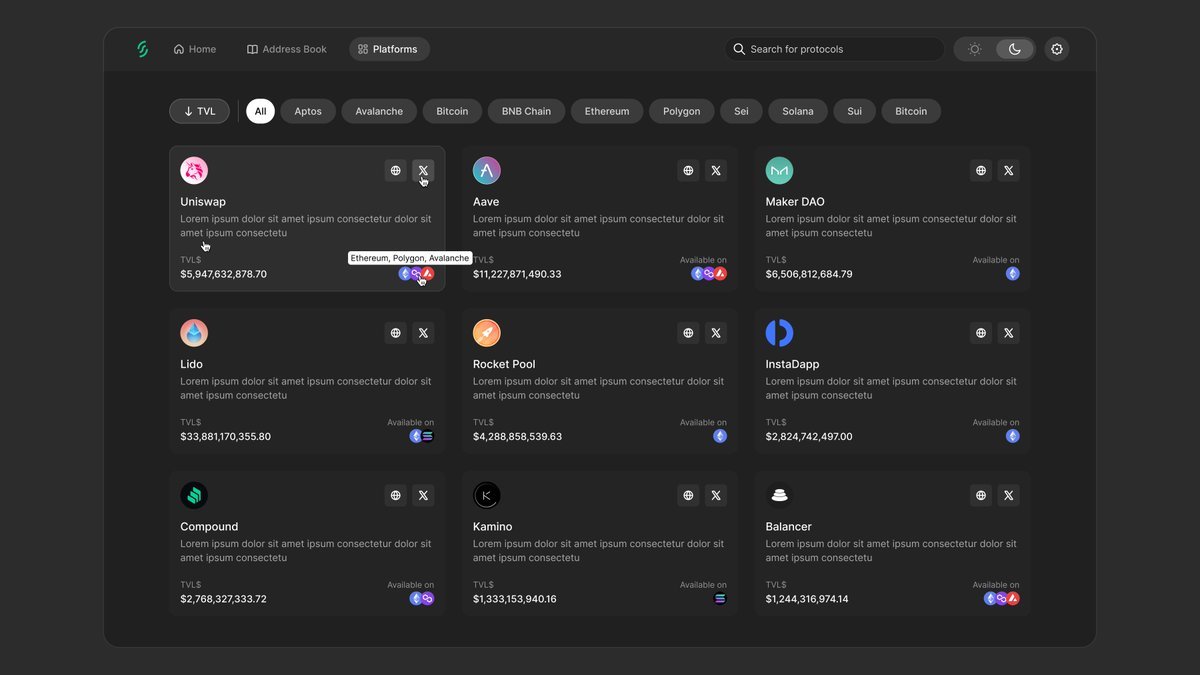Open Uniswap website globe icon
Screen dimensions: 1200x675
396,171
